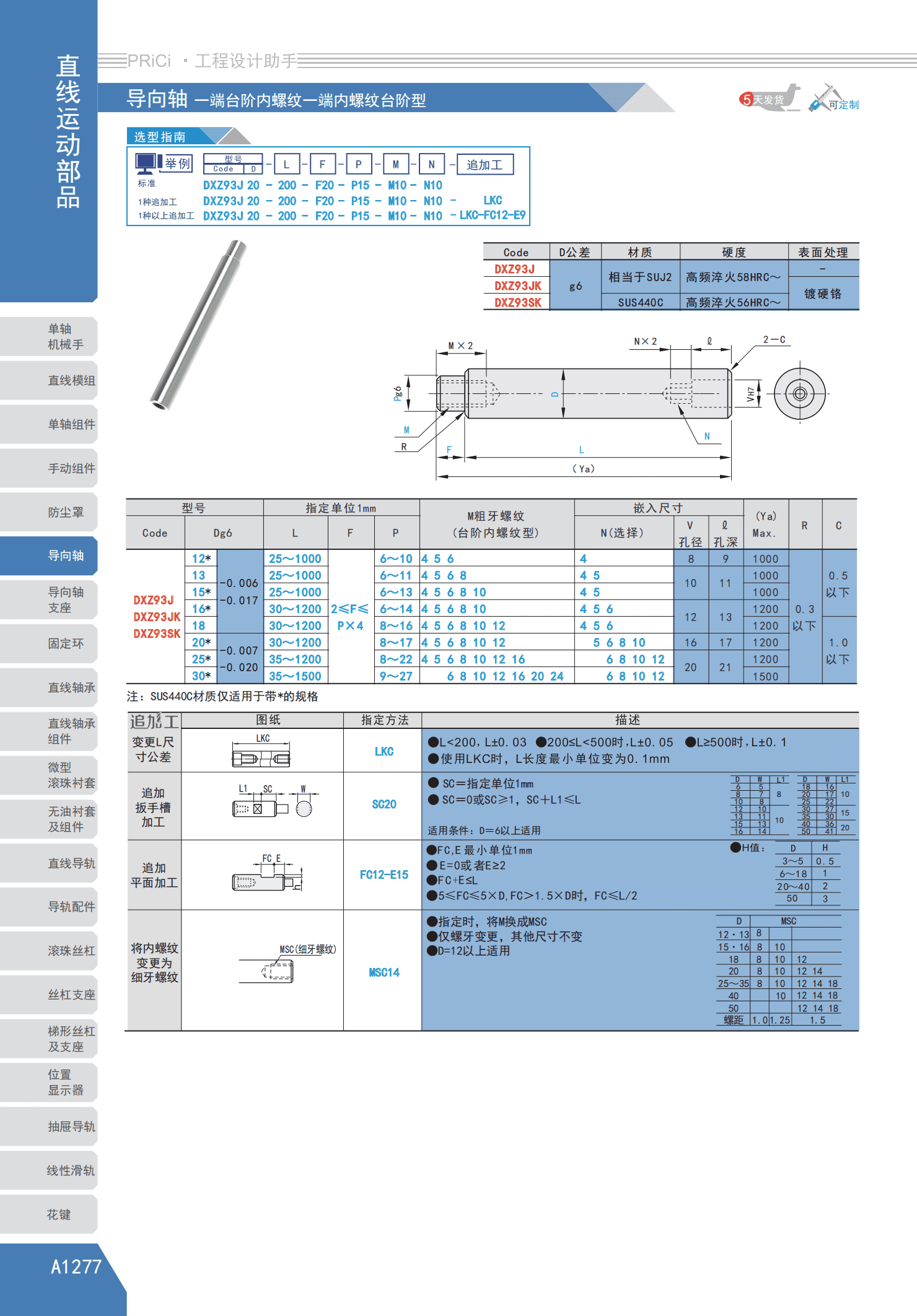Viewport: 917px width, 1316px height.
Task: Click DXZ93SK in the material table
Action: point(517,302)
